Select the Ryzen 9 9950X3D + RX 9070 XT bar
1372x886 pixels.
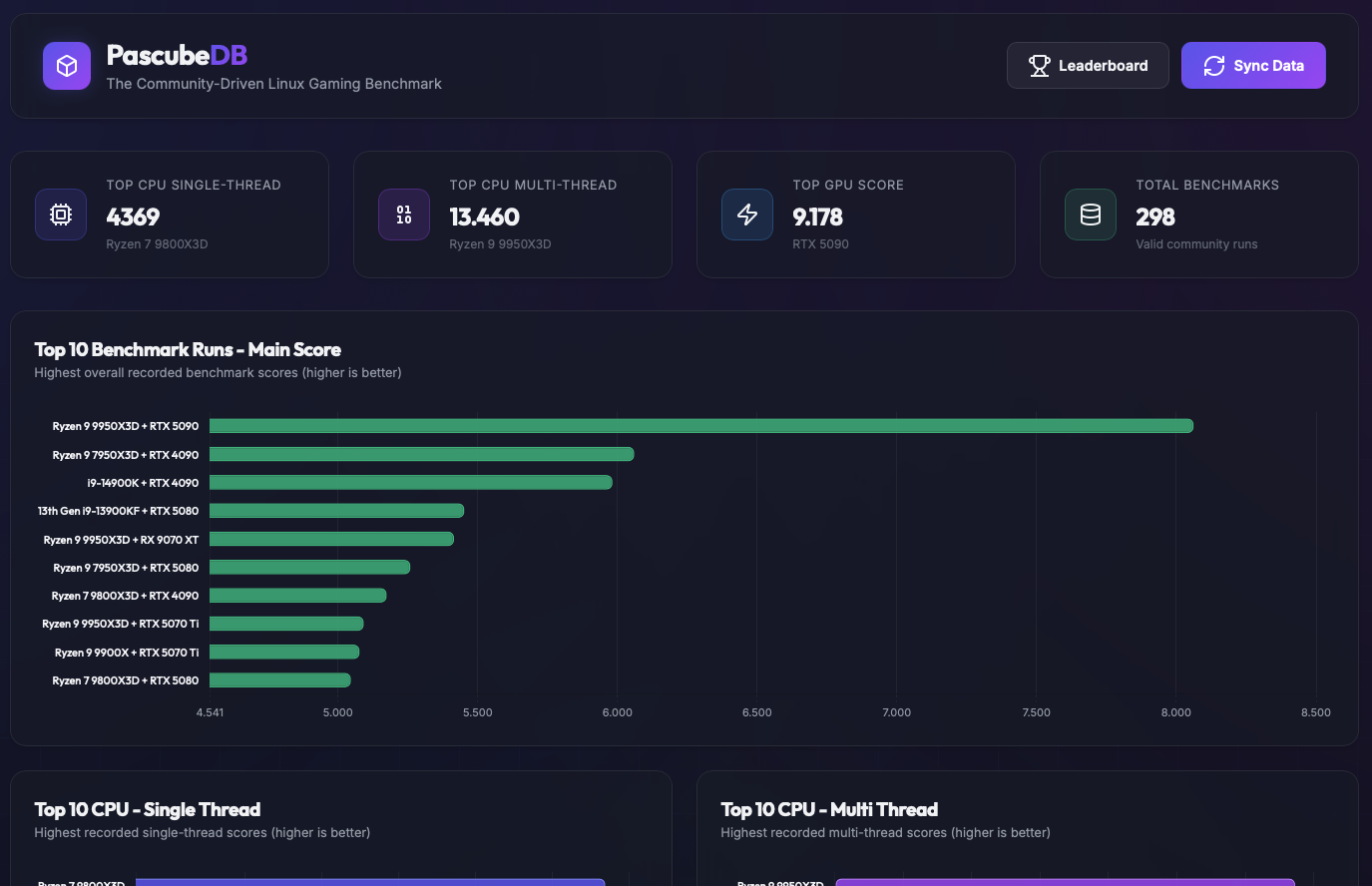coord(332,539)
